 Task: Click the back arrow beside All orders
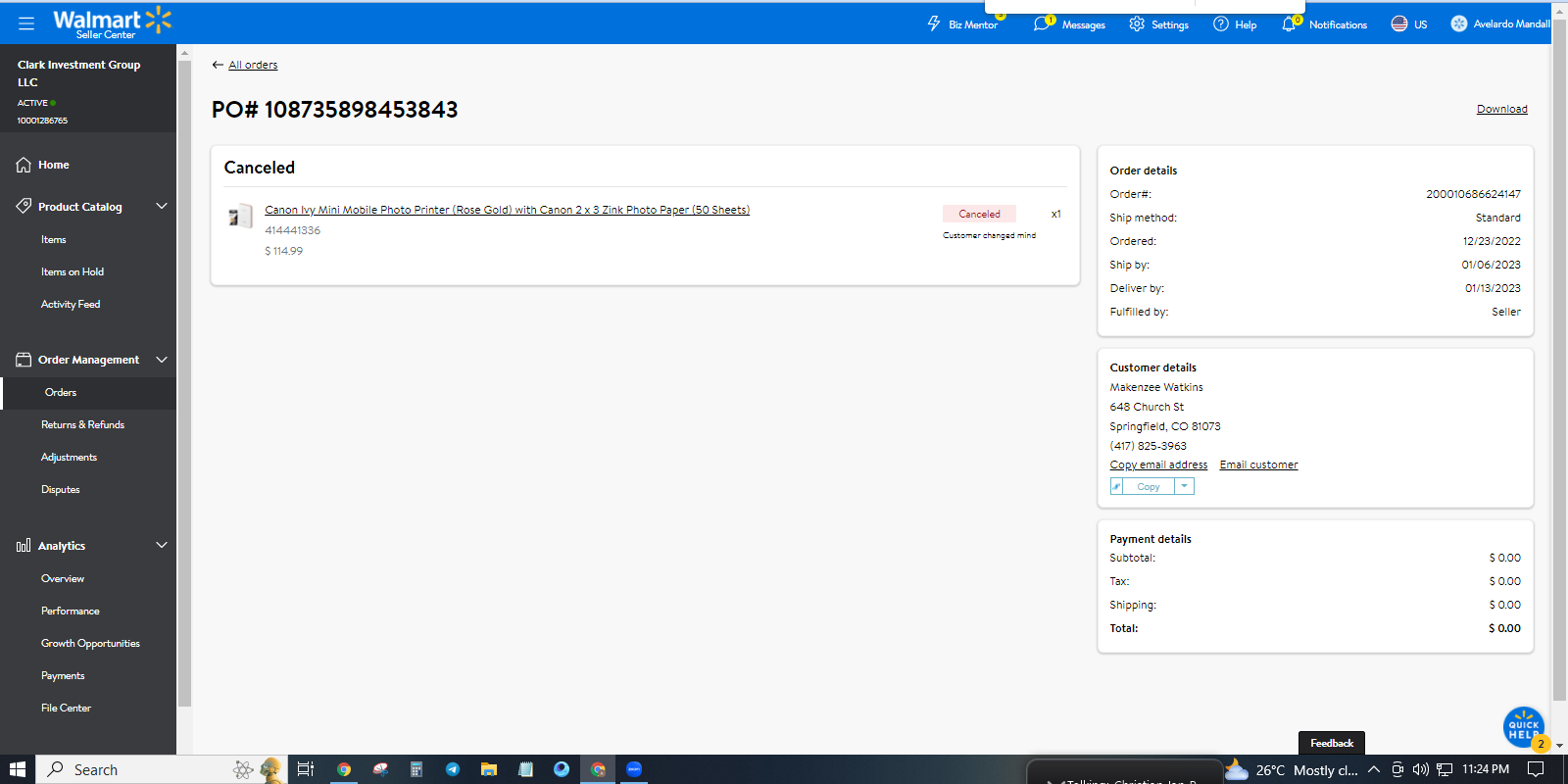[218, 65]
